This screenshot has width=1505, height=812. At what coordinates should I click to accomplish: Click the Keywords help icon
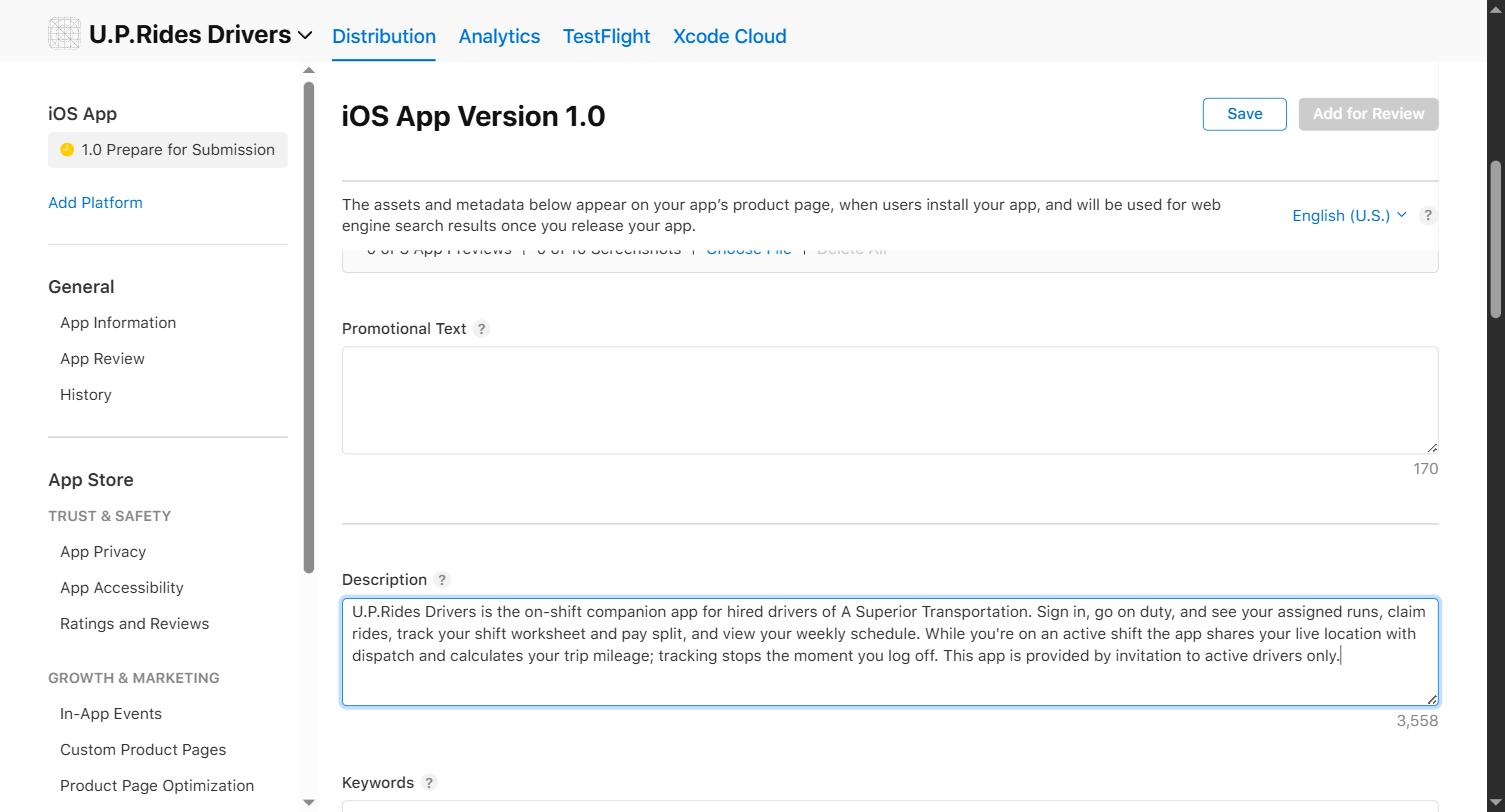click(429, 783)
